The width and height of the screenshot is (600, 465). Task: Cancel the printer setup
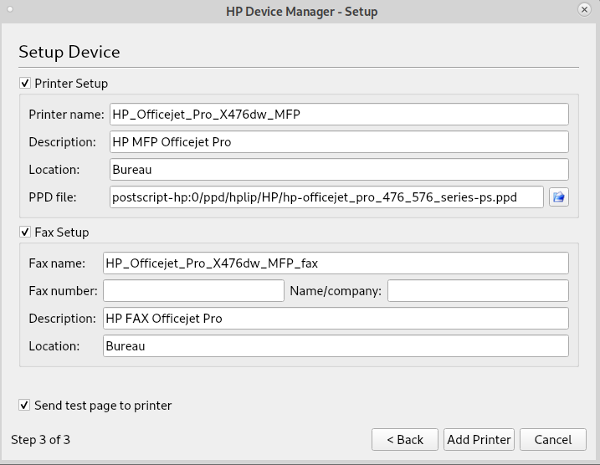[553, 439]
